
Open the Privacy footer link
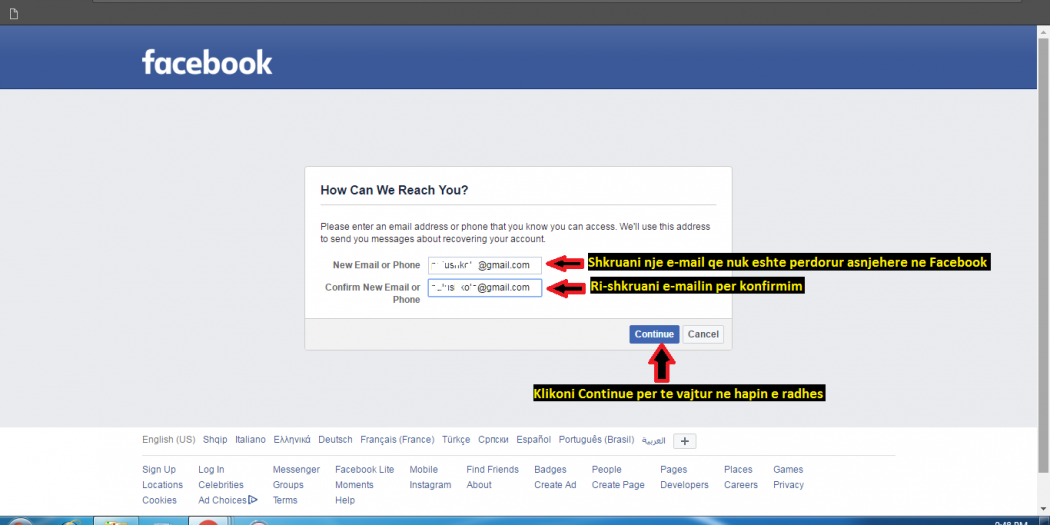(789, 485)
